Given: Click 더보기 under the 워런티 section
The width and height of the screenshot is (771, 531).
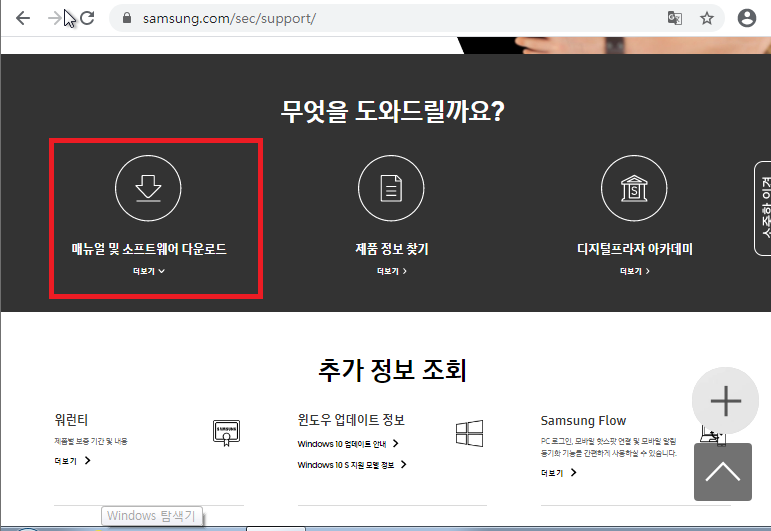Looking at the screenshot, I should 72,461.
